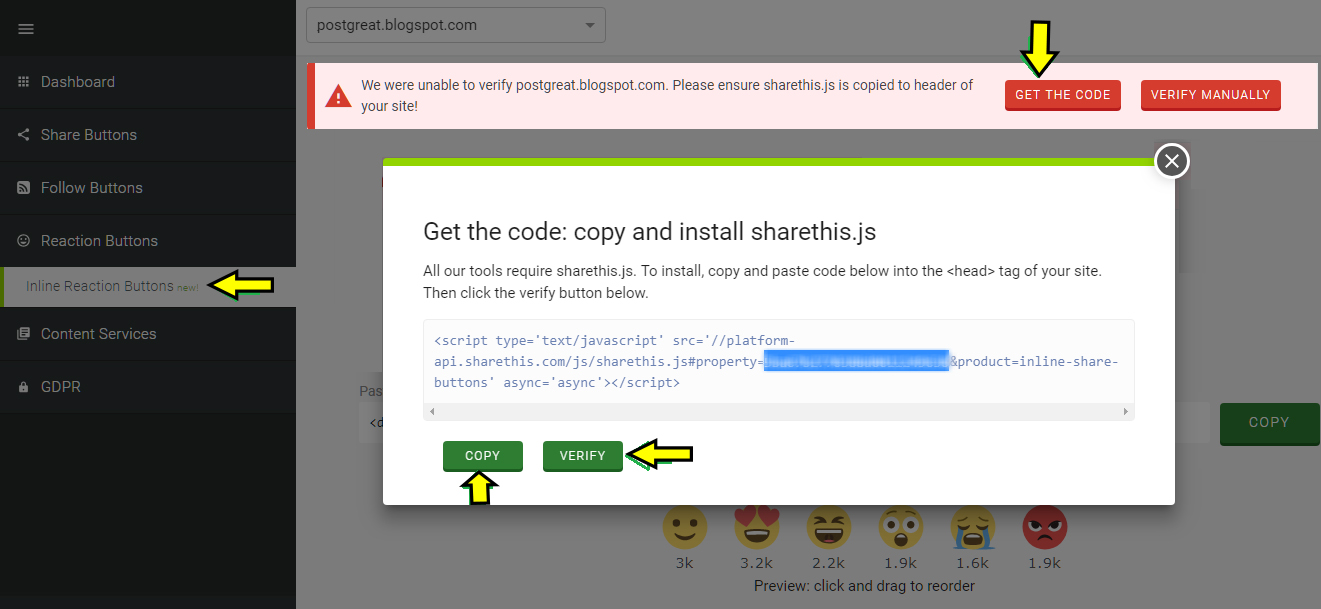Click the code scrollbar left arrow
Image resolution: width=1321 pixels, height=609 pixels.
tap(430, 411)
